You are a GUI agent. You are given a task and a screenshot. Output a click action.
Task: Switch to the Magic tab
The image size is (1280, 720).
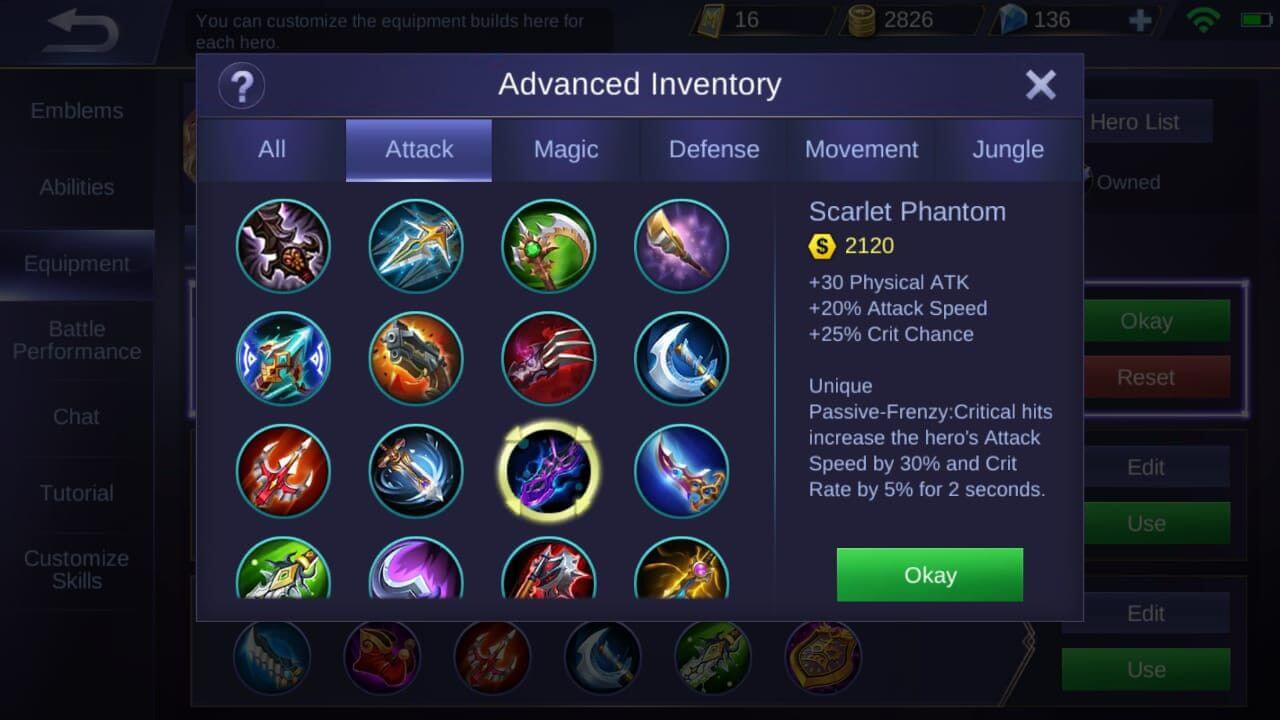tap(566, 150)
